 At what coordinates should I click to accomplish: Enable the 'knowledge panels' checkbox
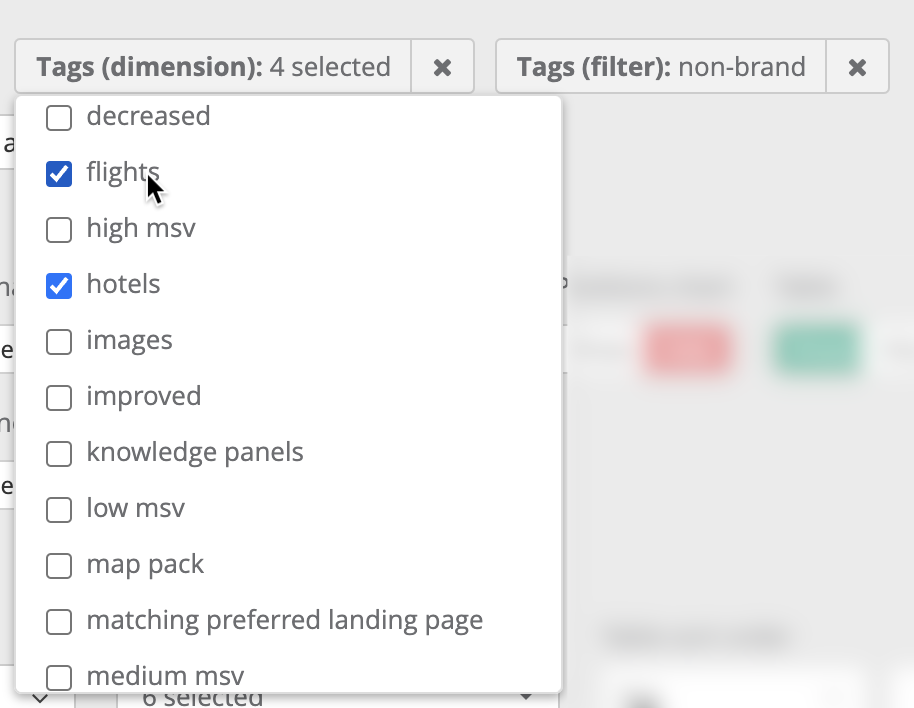[x=59, y=454]
